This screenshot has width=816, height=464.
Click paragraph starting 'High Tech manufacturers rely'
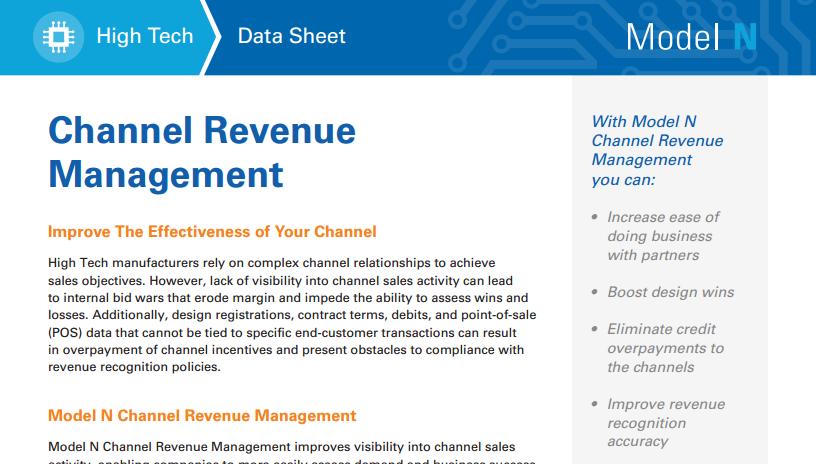coord(292,315)
